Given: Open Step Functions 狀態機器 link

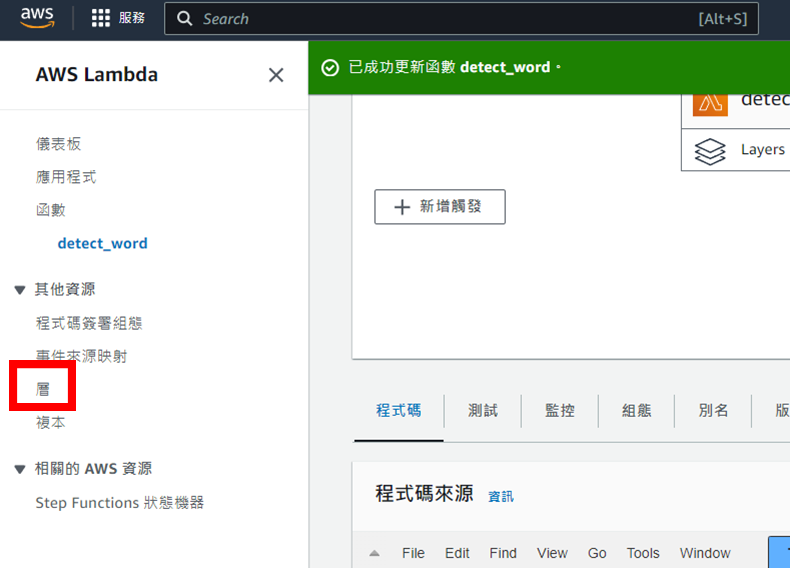Looking at the screenshot, I should pyautogui.click(x=120, y=502).
